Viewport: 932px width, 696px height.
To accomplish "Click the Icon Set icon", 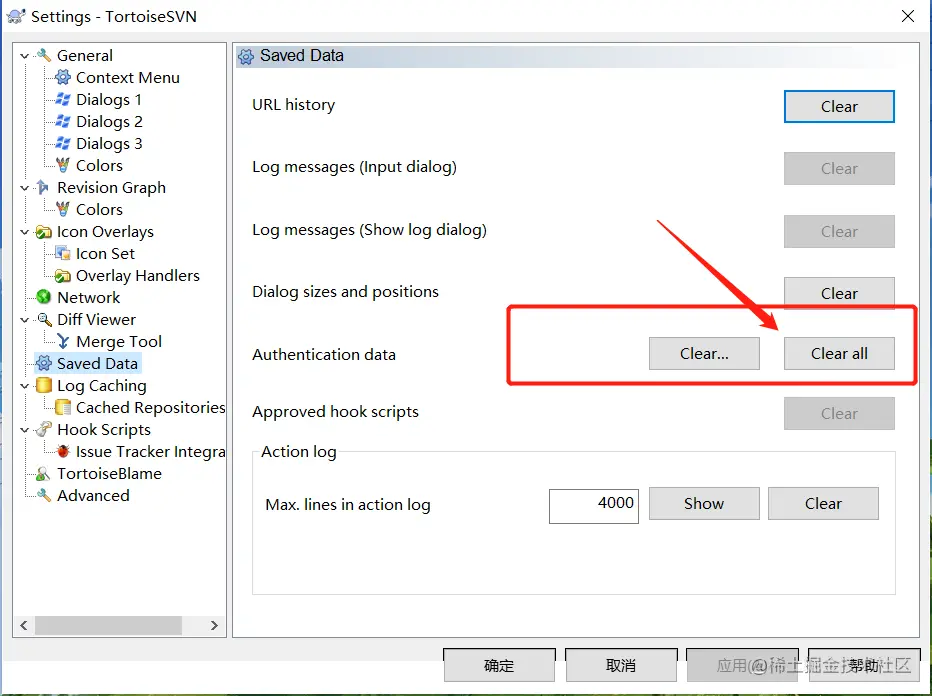I will (62, 253).
